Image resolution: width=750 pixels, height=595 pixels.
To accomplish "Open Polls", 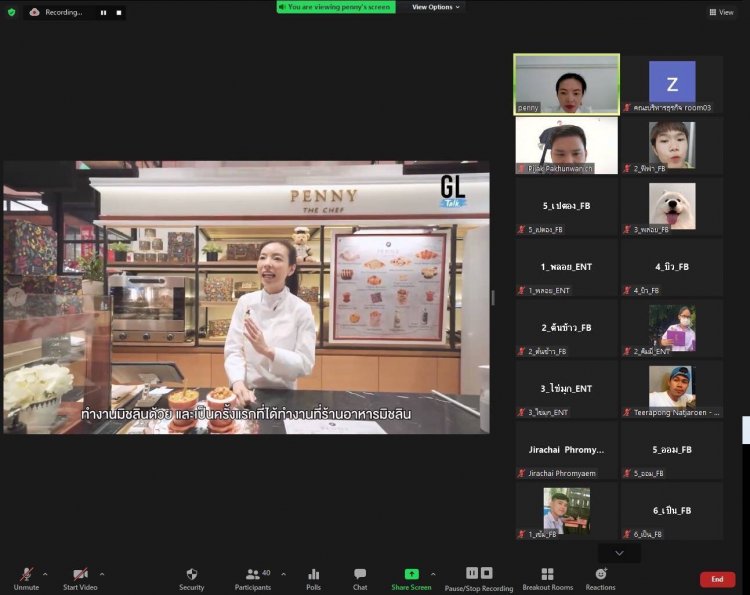I will (x=314, y=578).
